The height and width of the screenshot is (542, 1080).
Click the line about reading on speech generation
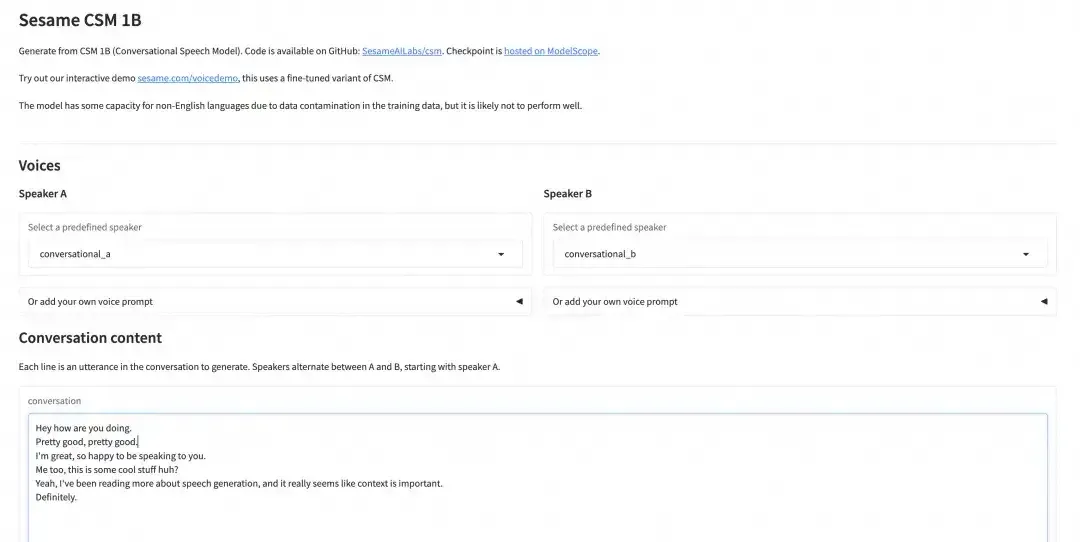[238, 483]
